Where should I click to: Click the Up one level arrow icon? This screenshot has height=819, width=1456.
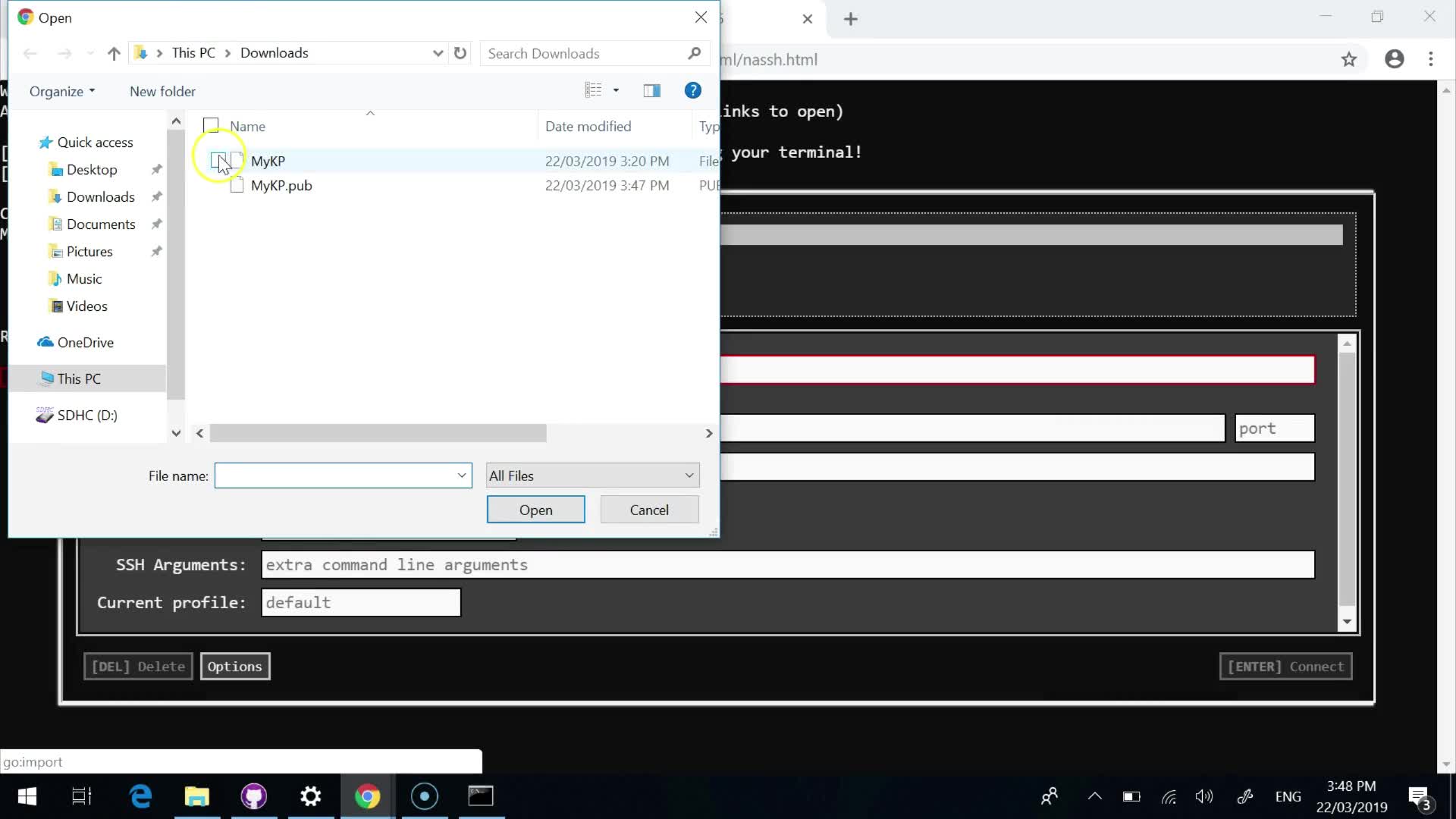[114, 53]
